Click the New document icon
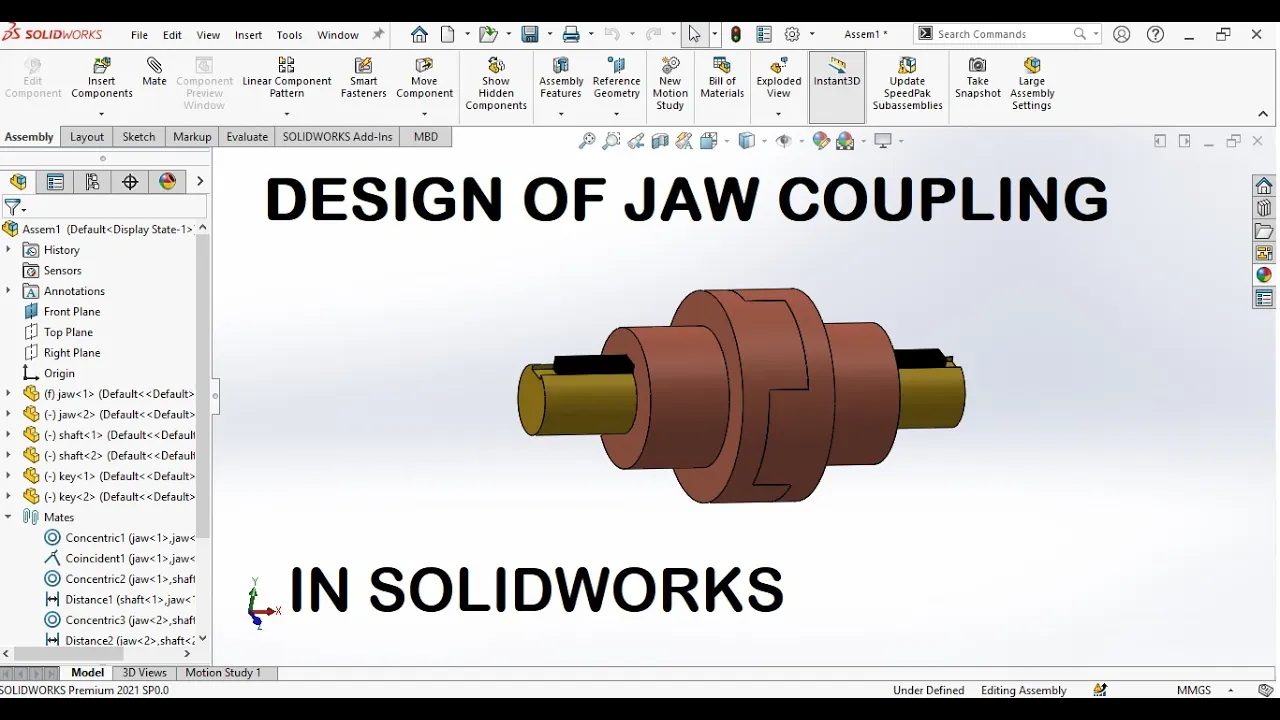The height and width of the screenshot is (720, 1280). (x=447, y=34)
